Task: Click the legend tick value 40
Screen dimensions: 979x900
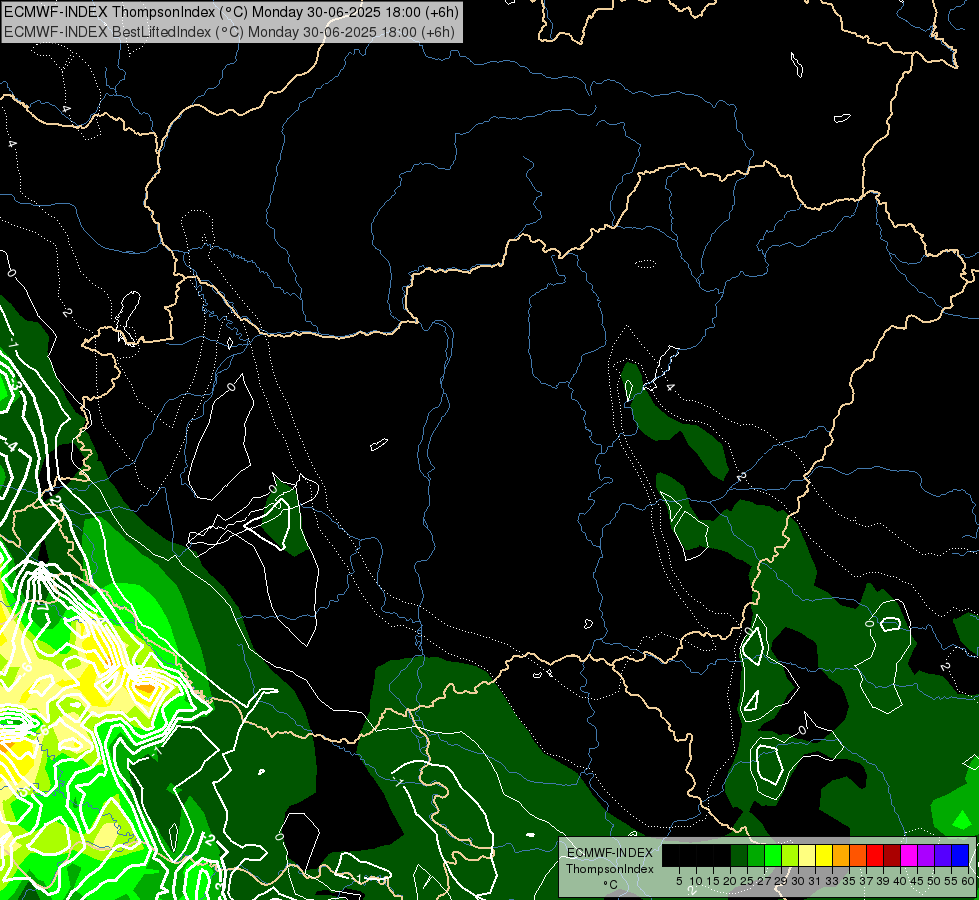Action: (x=901, y=881)
